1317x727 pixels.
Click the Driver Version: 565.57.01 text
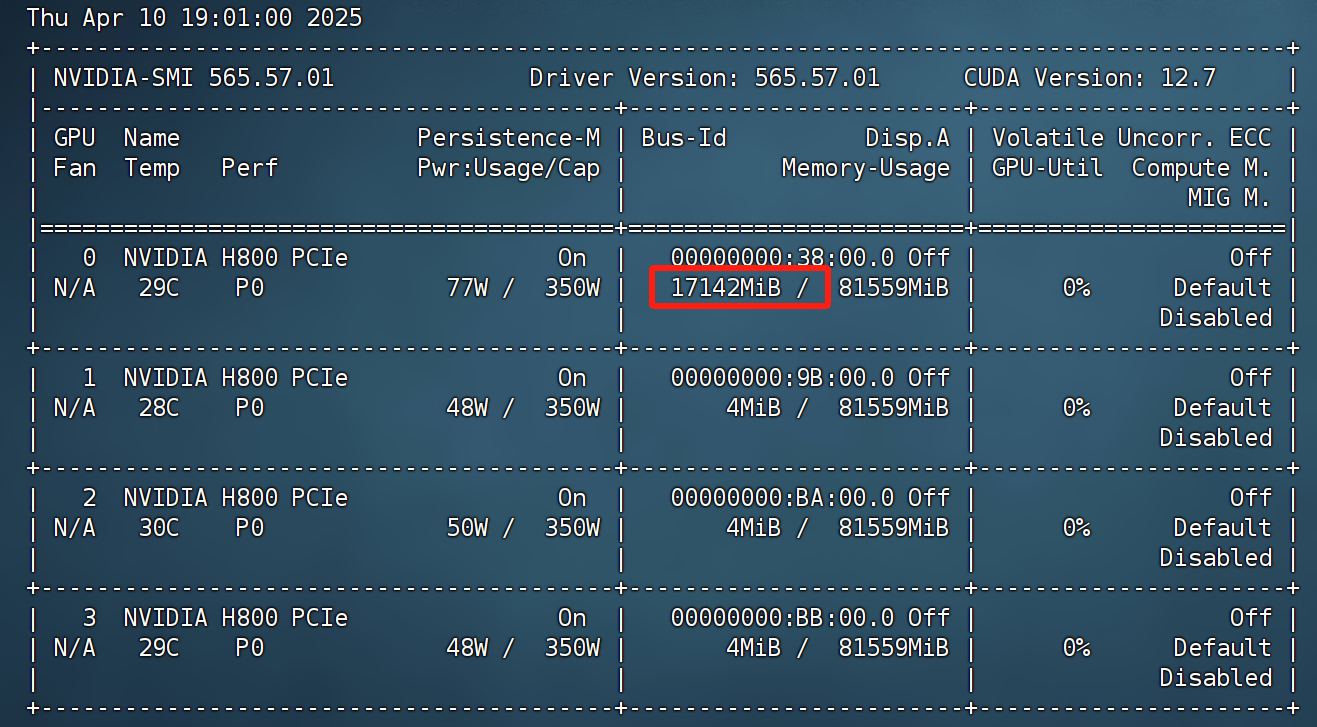(705, 78)
